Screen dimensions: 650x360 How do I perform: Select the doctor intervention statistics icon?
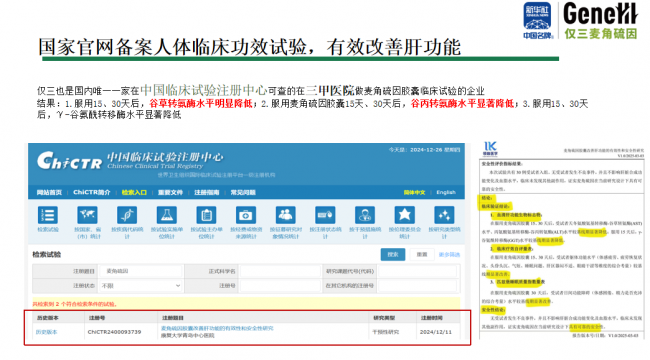(365, 215)
